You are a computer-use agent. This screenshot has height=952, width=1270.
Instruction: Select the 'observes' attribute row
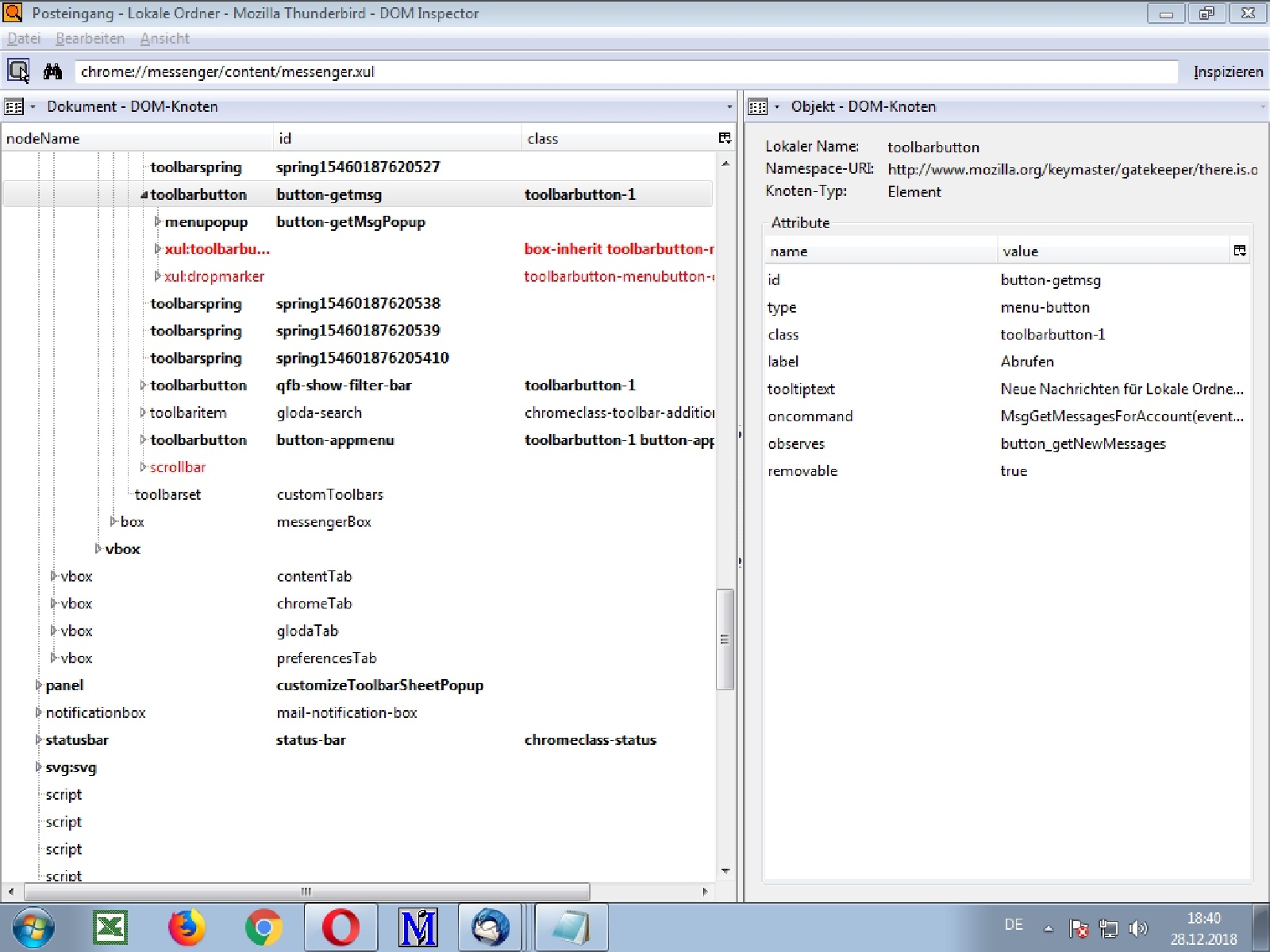click(x=1006, y=443)
